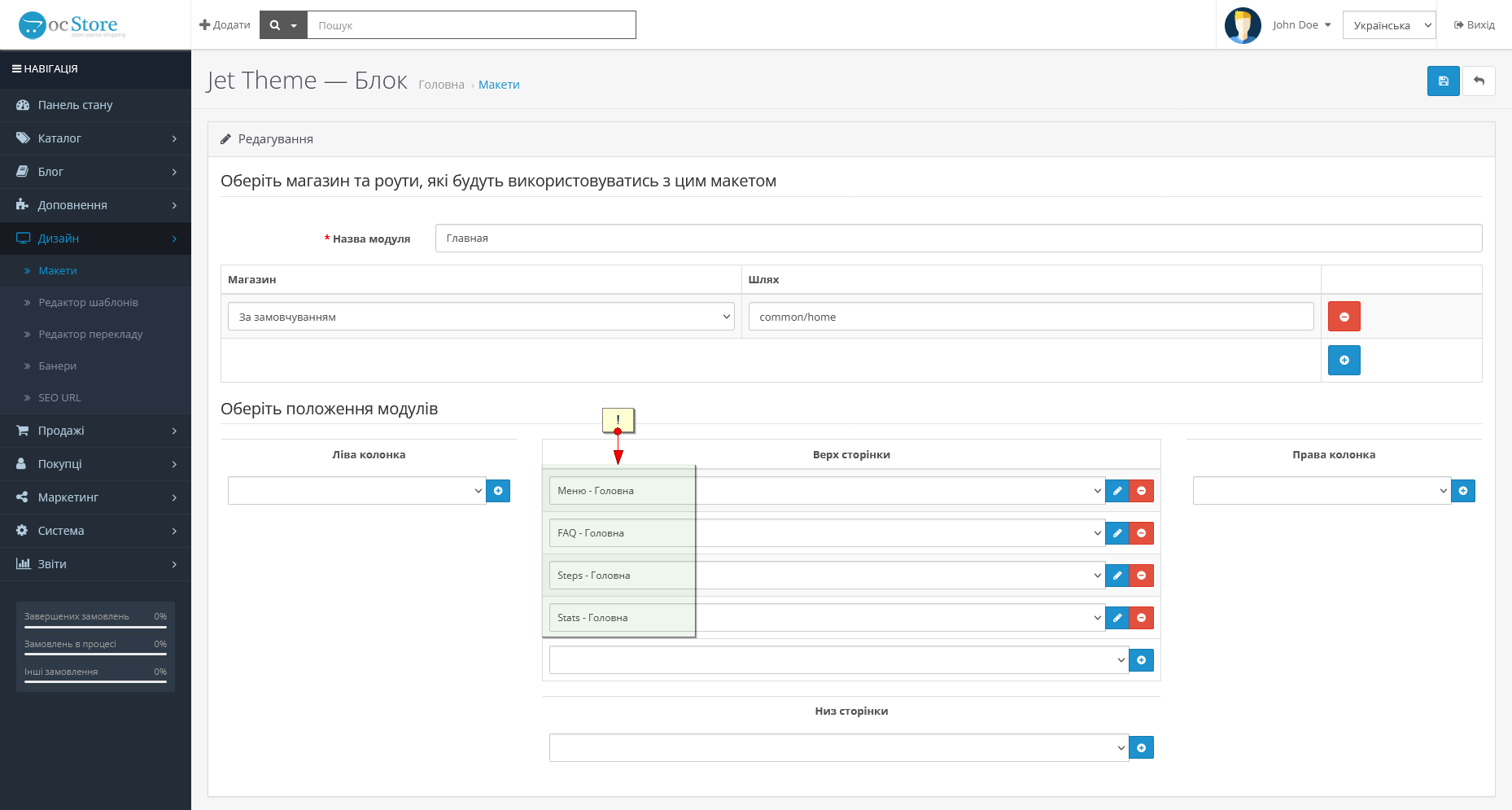The width and height of the screenshot is (1512, 810).
Task: Click the Макети breadcrumb link
Action: pyautogui.click(x=499, y=85)
